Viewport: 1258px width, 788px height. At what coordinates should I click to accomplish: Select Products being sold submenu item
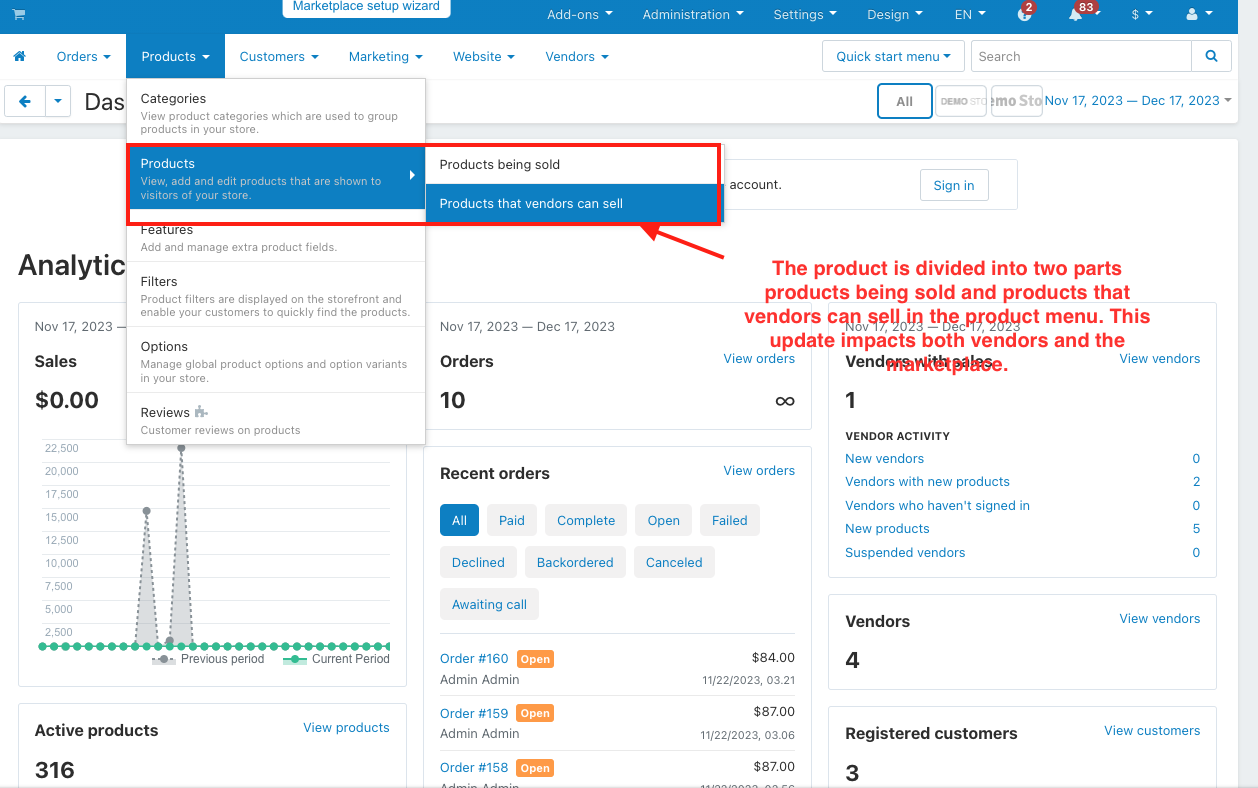571,164
